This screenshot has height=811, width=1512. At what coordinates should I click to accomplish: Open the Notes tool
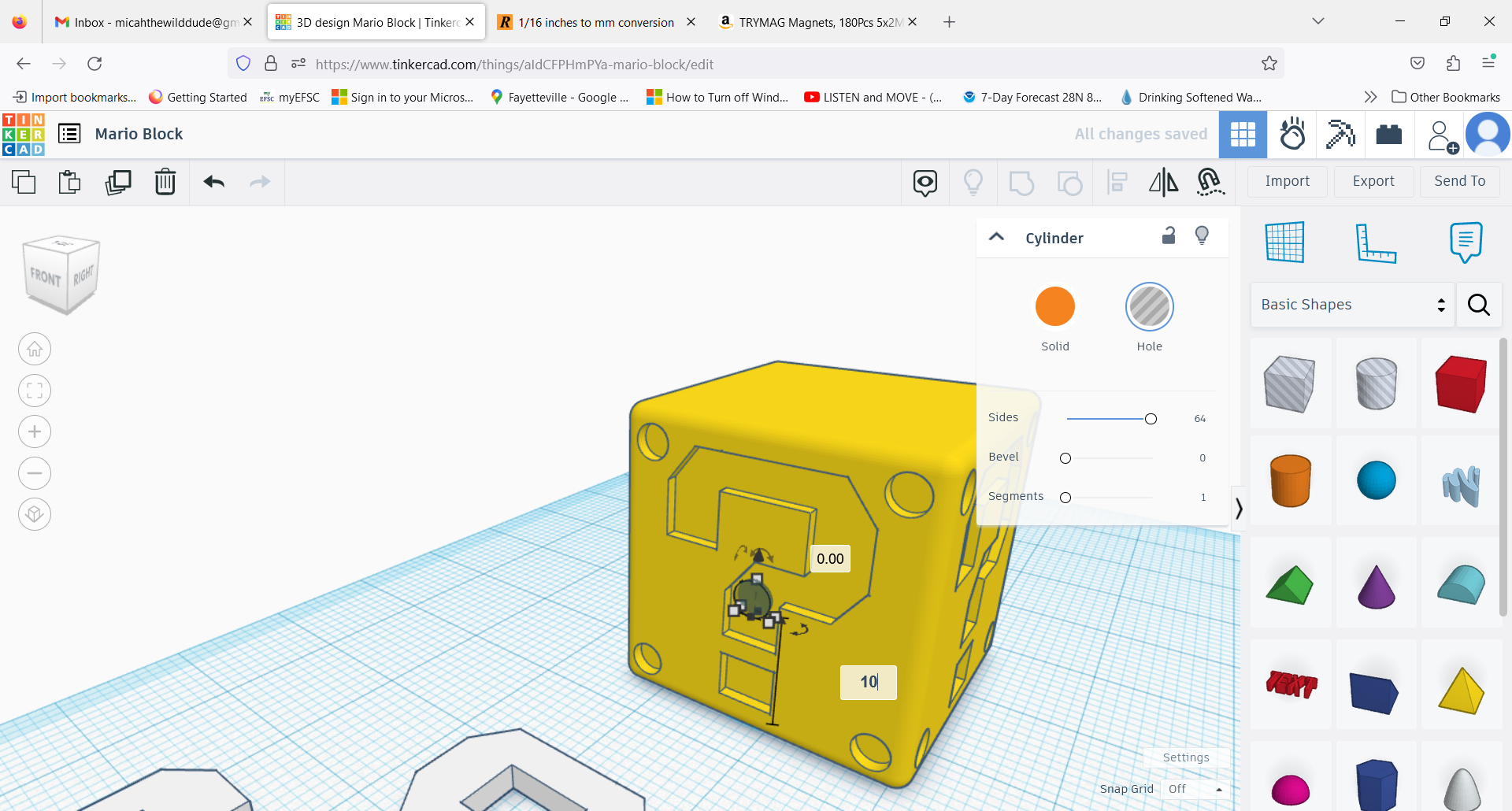pyautogui.click(x=1465, y=242)
